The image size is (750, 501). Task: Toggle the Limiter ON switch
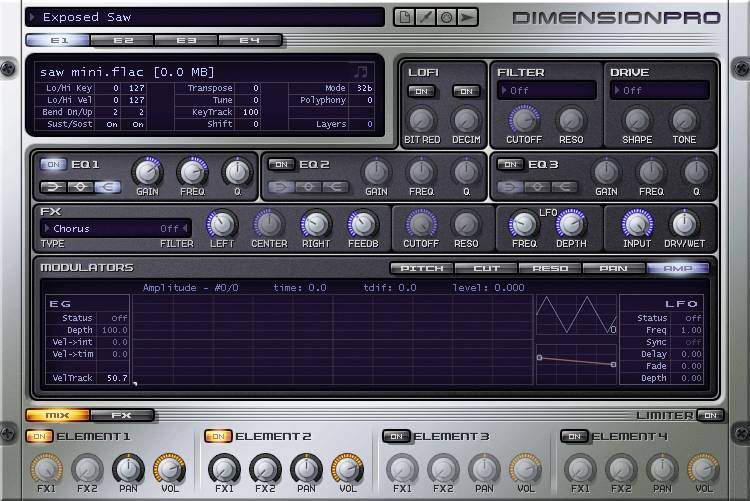pyautogui.click(x=710, y=415)
